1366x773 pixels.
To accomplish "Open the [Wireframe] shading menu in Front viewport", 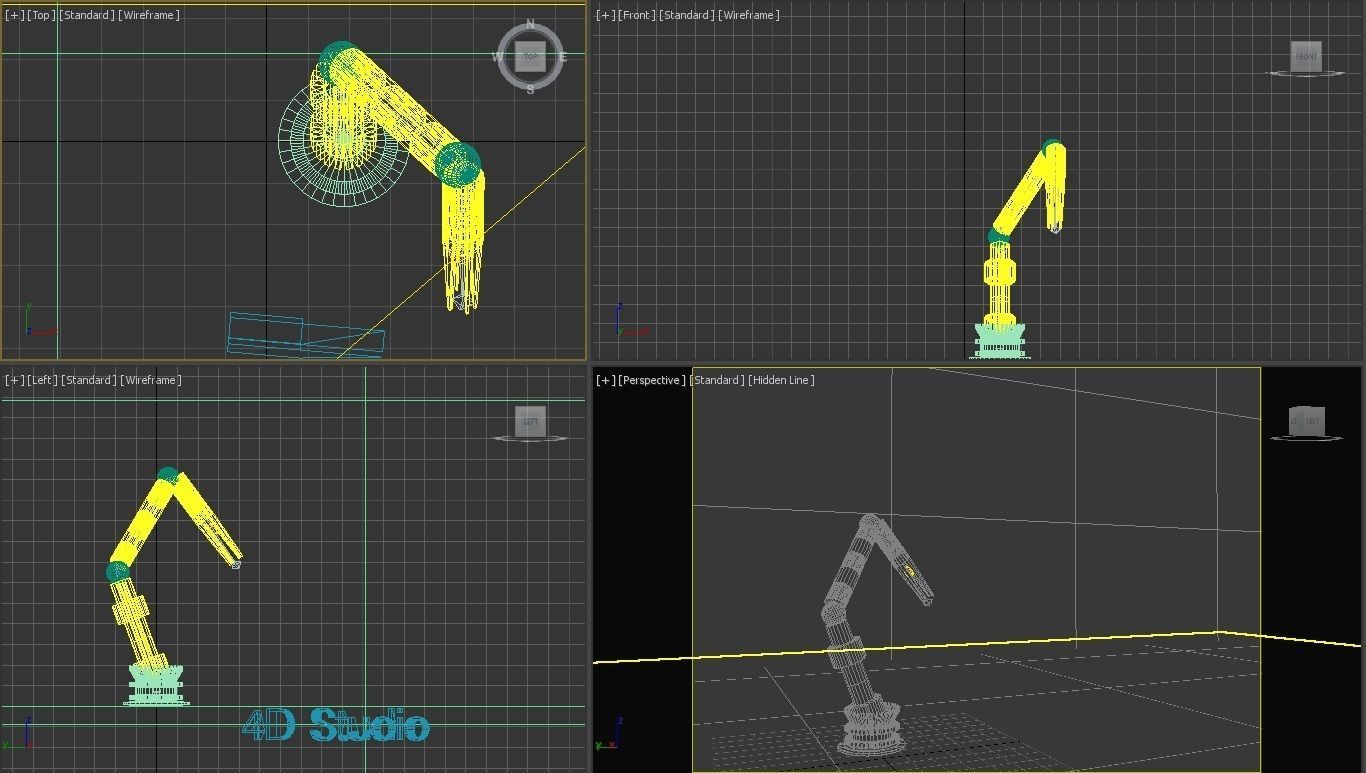I will pyautogui.click(x=748, y=15).
